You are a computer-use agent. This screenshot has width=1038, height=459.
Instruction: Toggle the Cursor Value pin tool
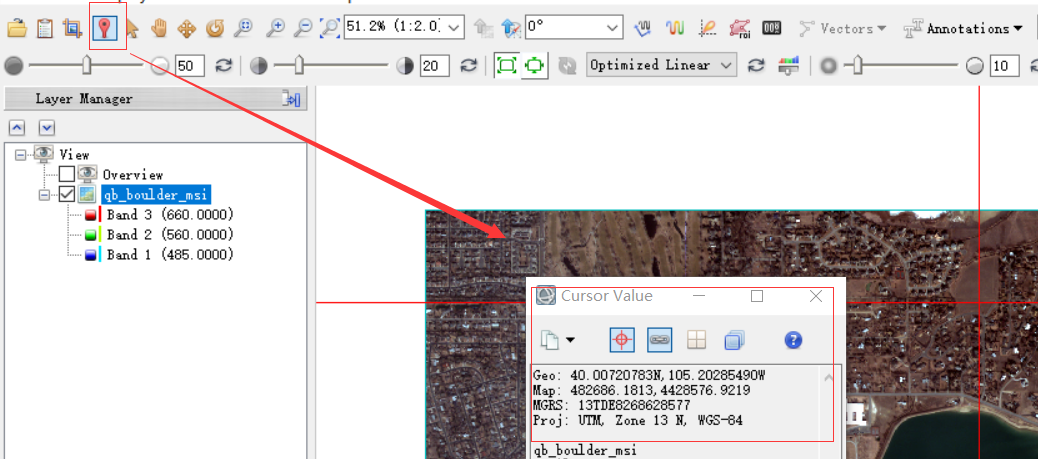point(105,28)
